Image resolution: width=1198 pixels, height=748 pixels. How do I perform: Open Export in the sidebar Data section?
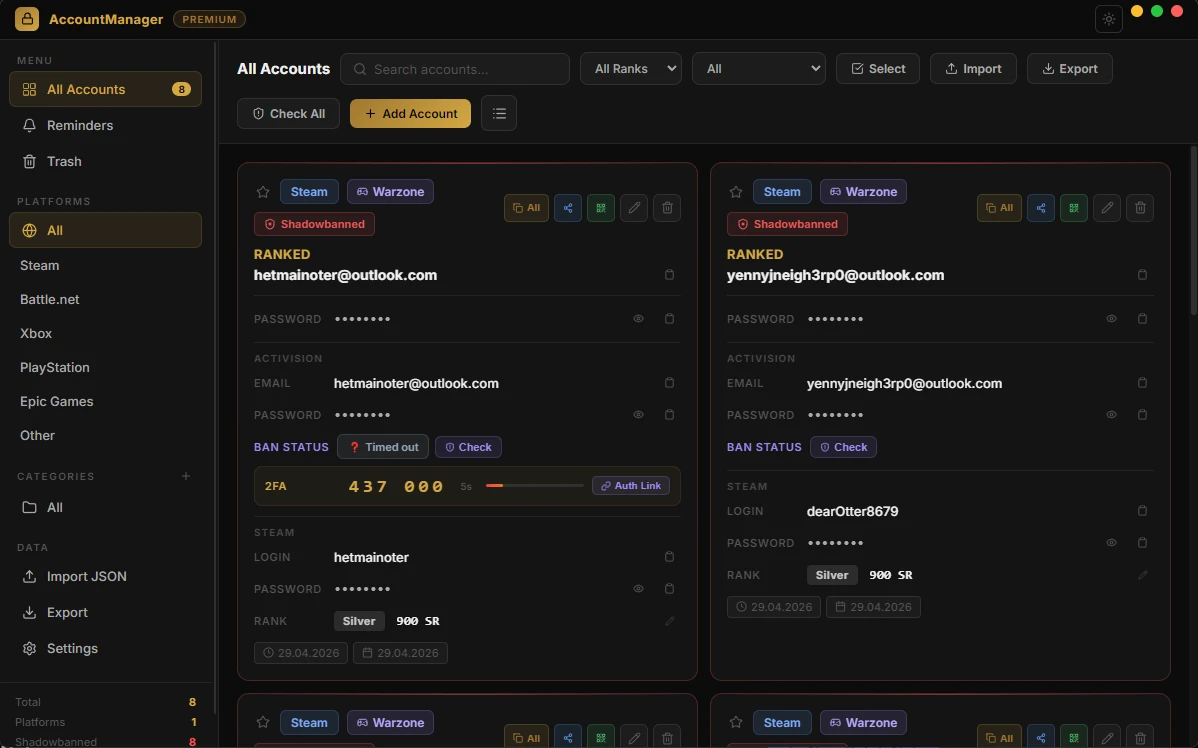[105, 612]
